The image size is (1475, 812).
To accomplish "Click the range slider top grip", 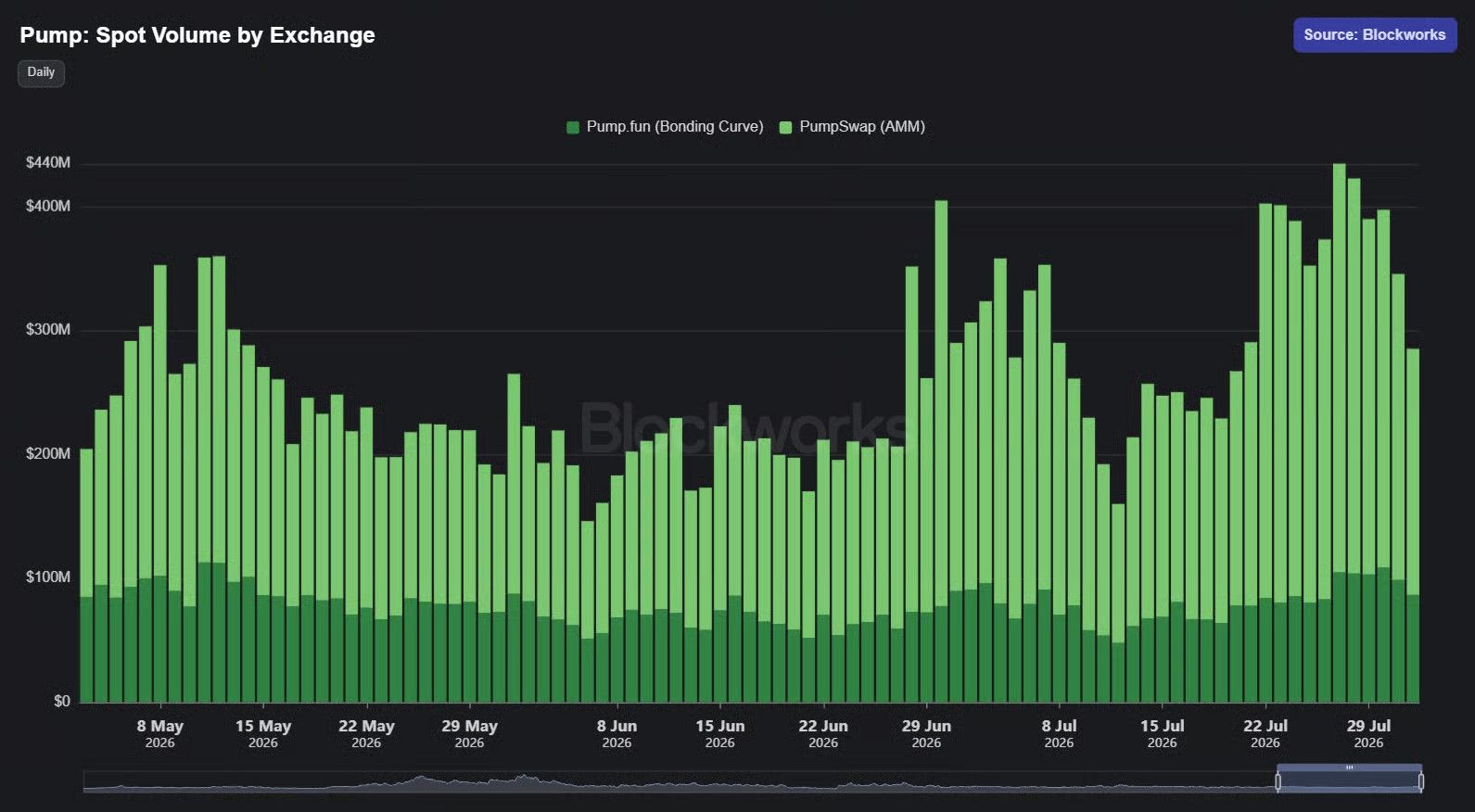I will [1349, 768].
